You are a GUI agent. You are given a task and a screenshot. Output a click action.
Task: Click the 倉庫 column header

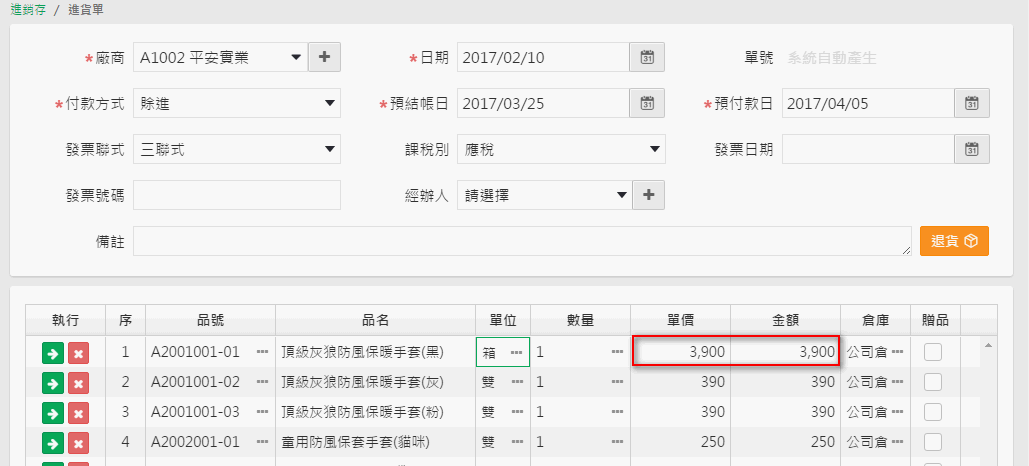click(875, 320)
